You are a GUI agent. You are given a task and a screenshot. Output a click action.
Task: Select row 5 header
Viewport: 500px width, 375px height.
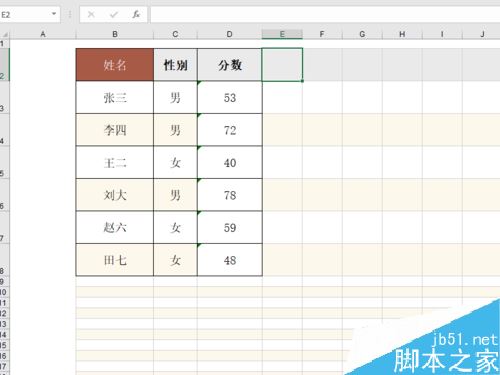coord(4,163)
